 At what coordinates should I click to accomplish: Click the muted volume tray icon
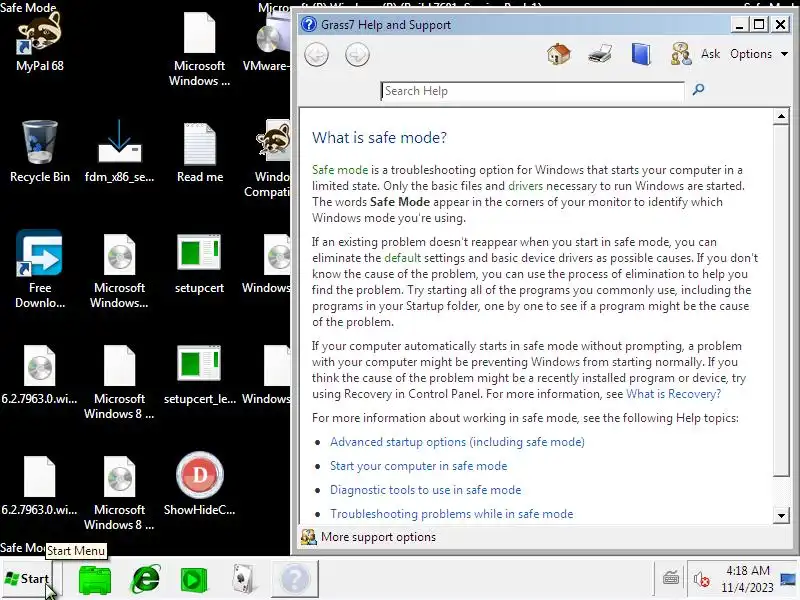701,579
